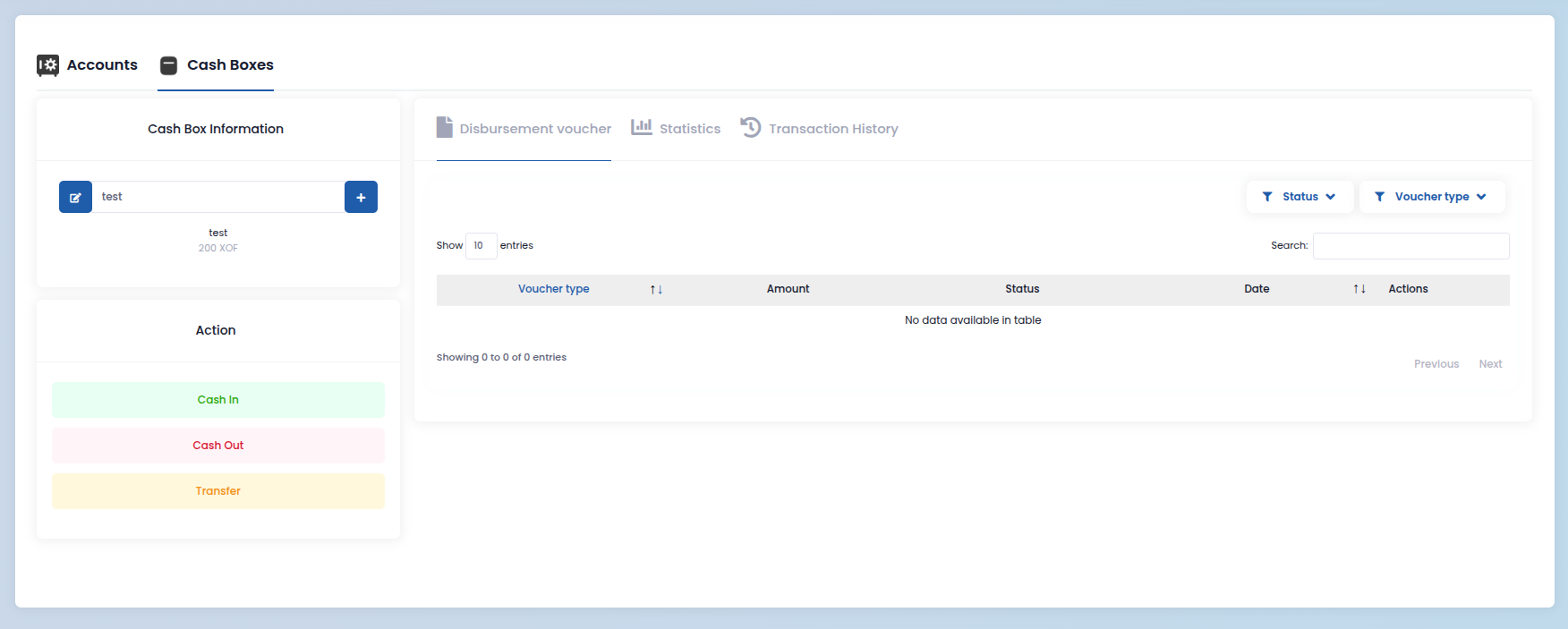Click the 200 XOF balance text
Viewport: 1568px width, 629px height.
(x=218, y=248)
